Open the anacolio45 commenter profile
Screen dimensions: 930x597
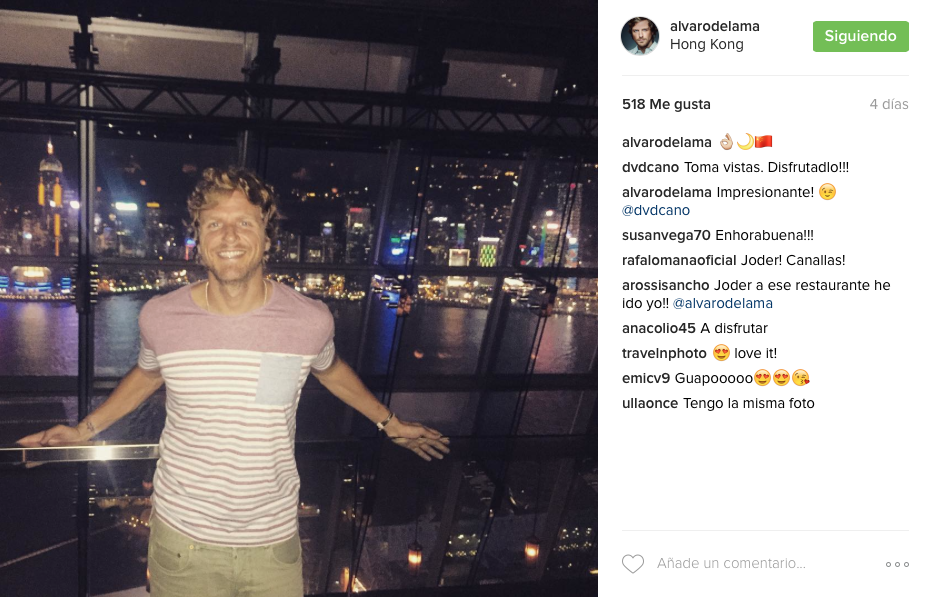tap(658, 328)
